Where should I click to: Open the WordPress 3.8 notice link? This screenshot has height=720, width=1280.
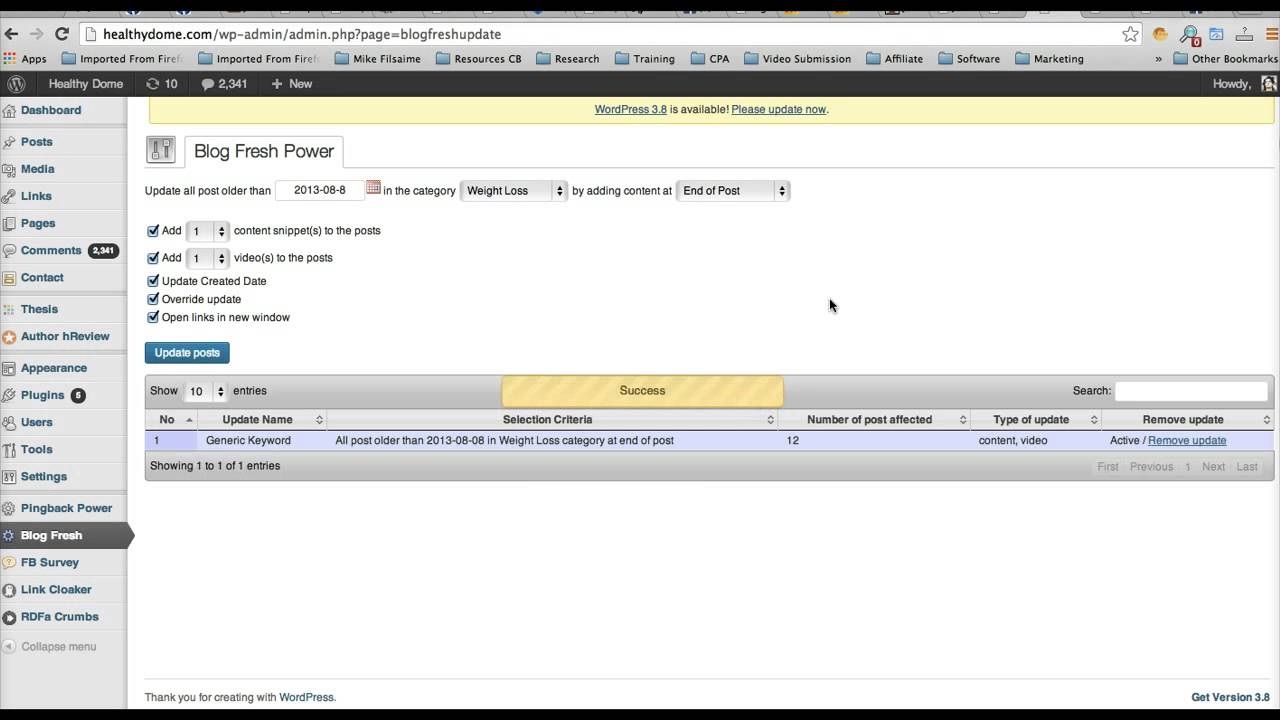tap(631, 110)
